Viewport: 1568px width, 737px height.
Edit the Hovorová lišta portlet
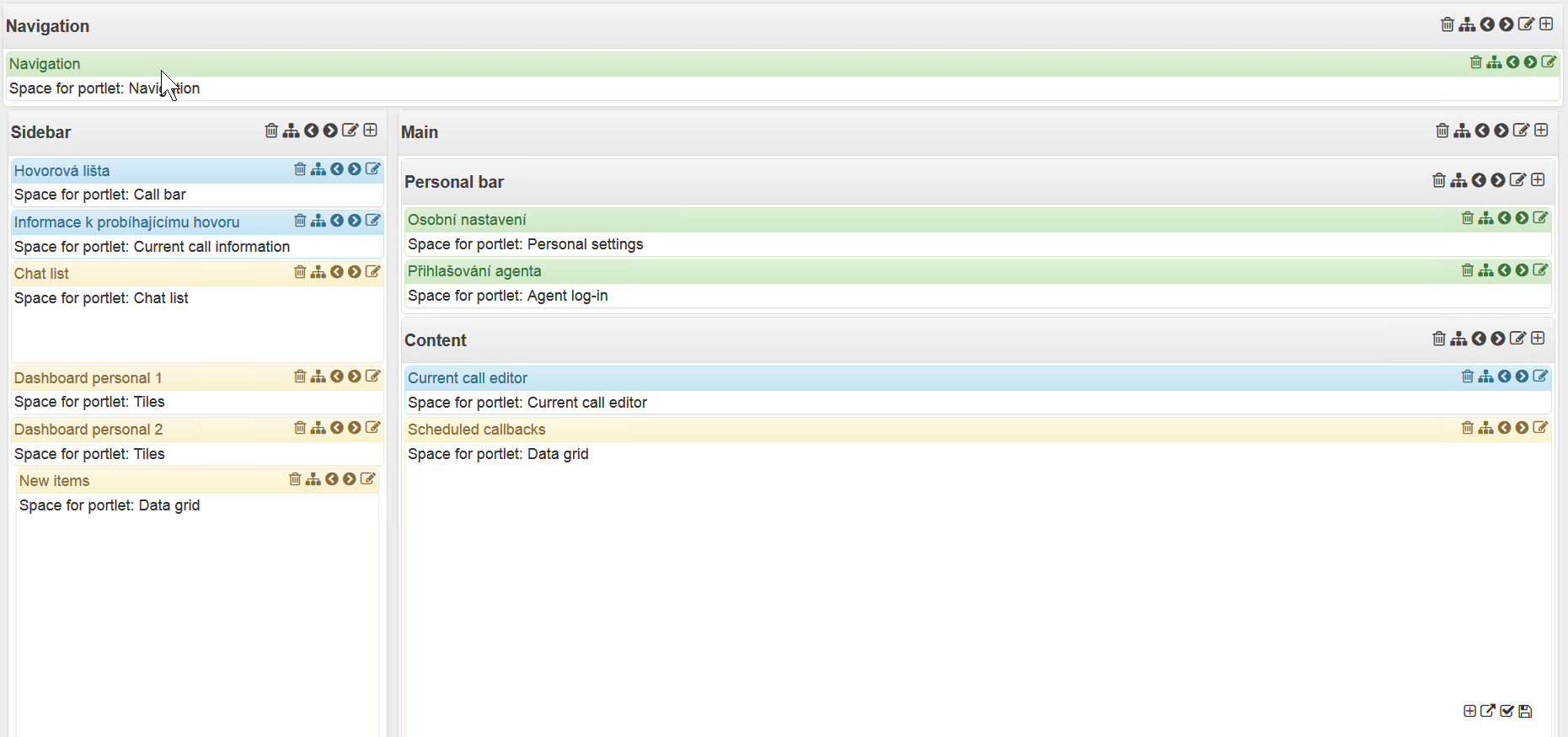pyautogui.click(x=372, y=168)
